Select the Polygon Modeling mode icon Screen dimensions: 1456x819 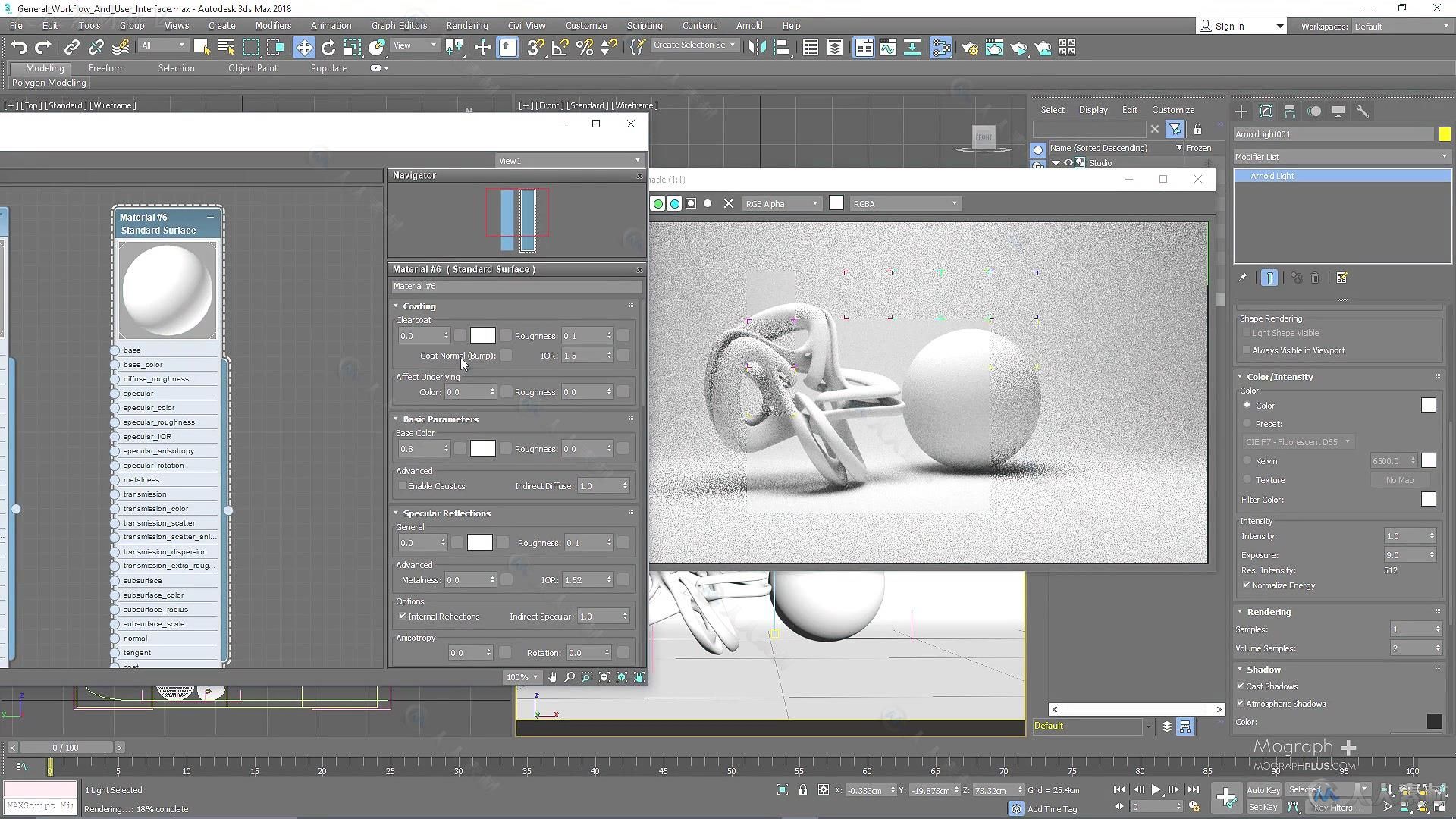click(x=50, y=82)
